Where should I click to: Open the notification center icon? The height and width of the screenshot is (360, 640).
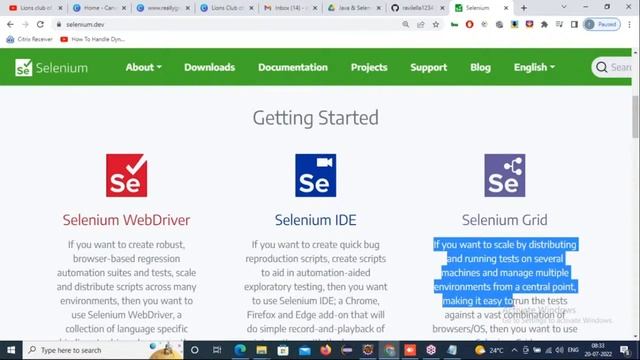(624, 350)
